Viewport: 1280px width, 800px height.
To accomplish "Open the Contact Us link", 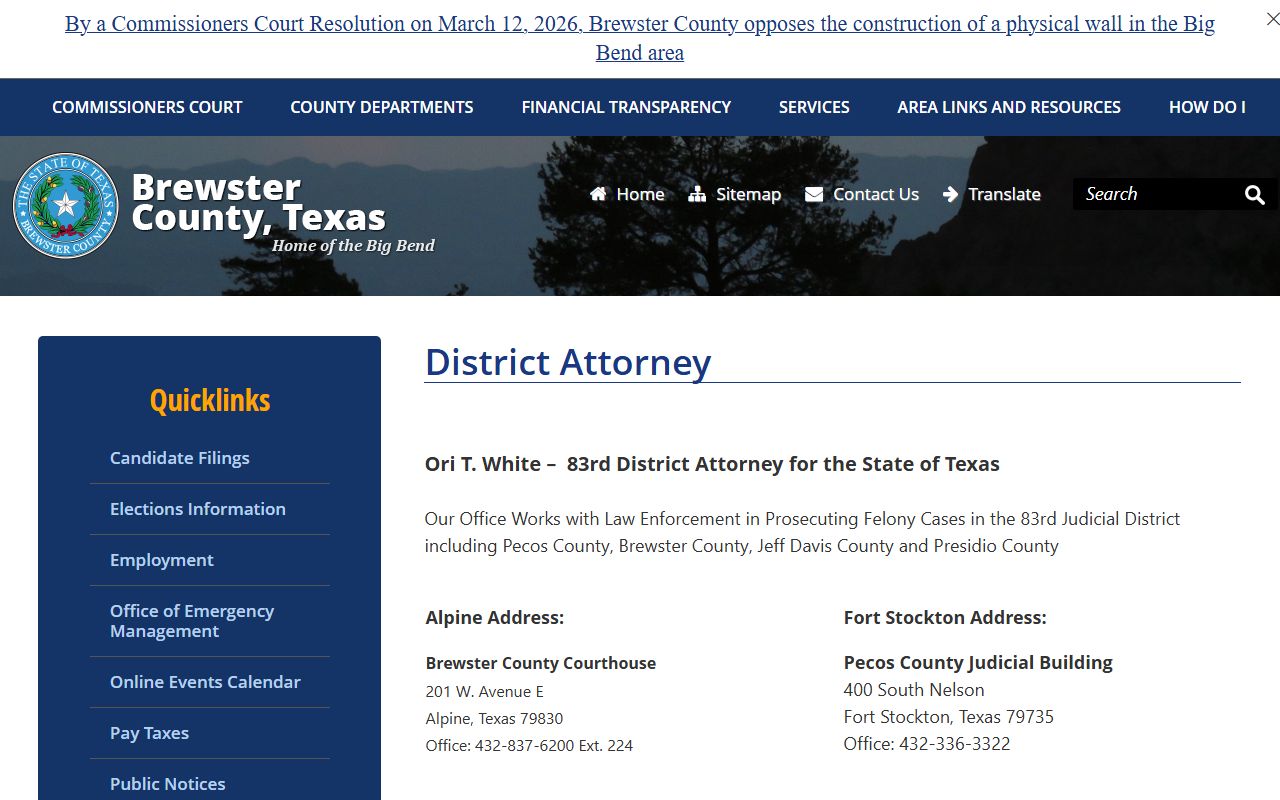I will coord(876,194).
